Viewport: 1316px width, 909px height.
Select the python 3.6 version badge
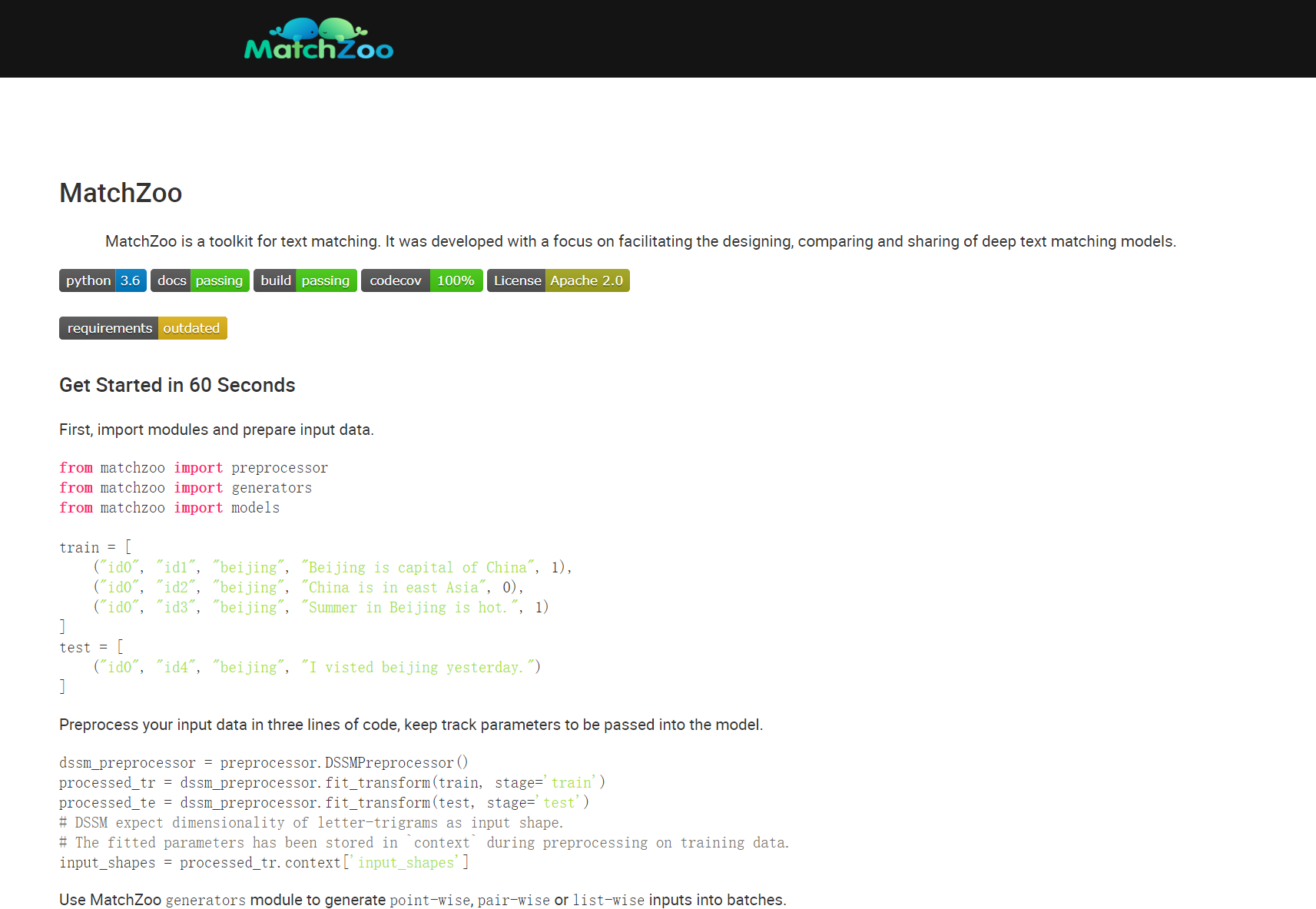point(102,280)
